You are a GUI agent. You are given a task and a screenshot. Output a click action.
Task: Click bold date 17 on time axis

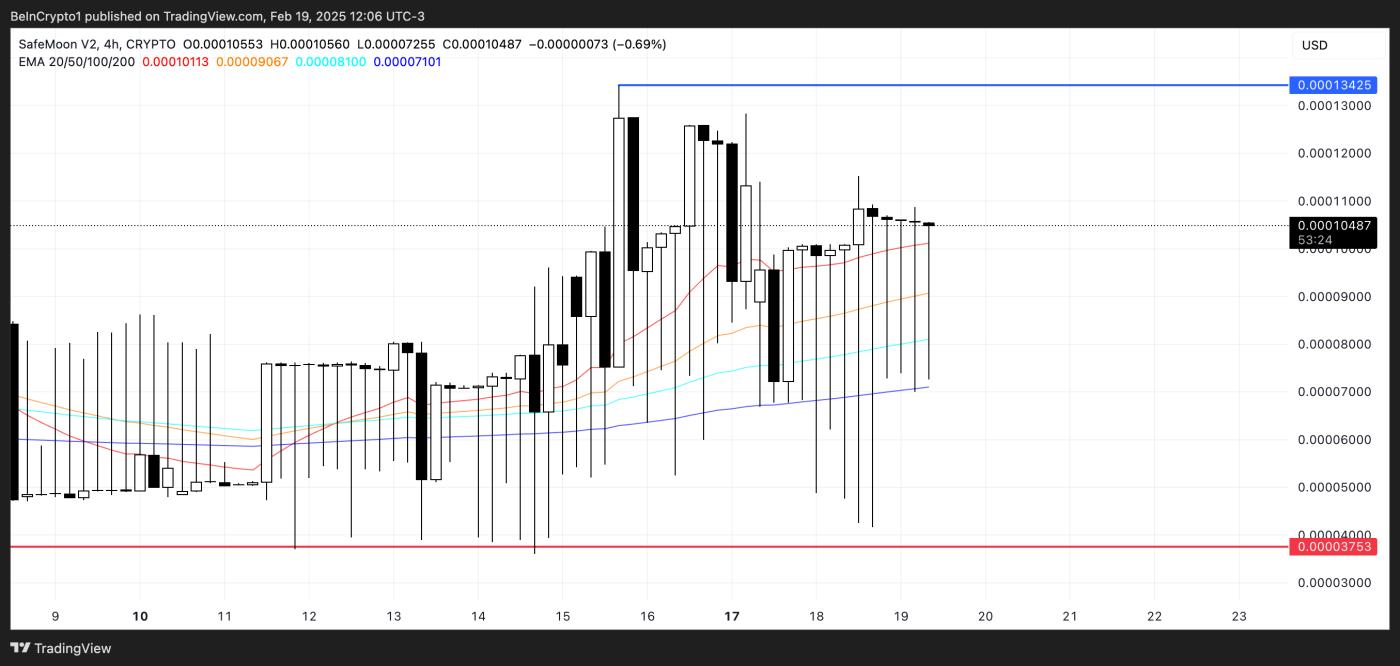732,617
